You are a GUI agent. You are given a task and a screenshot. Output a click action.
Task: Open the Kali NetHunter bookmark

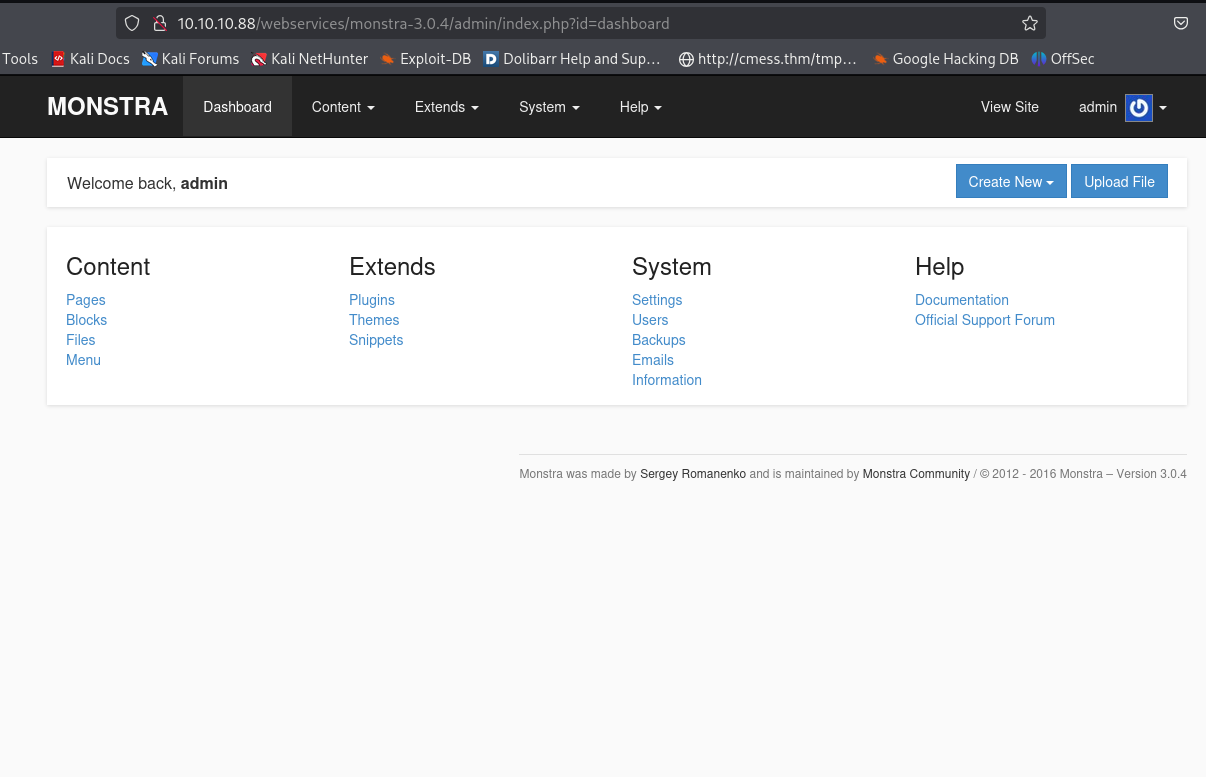click(x=310, y=59)
